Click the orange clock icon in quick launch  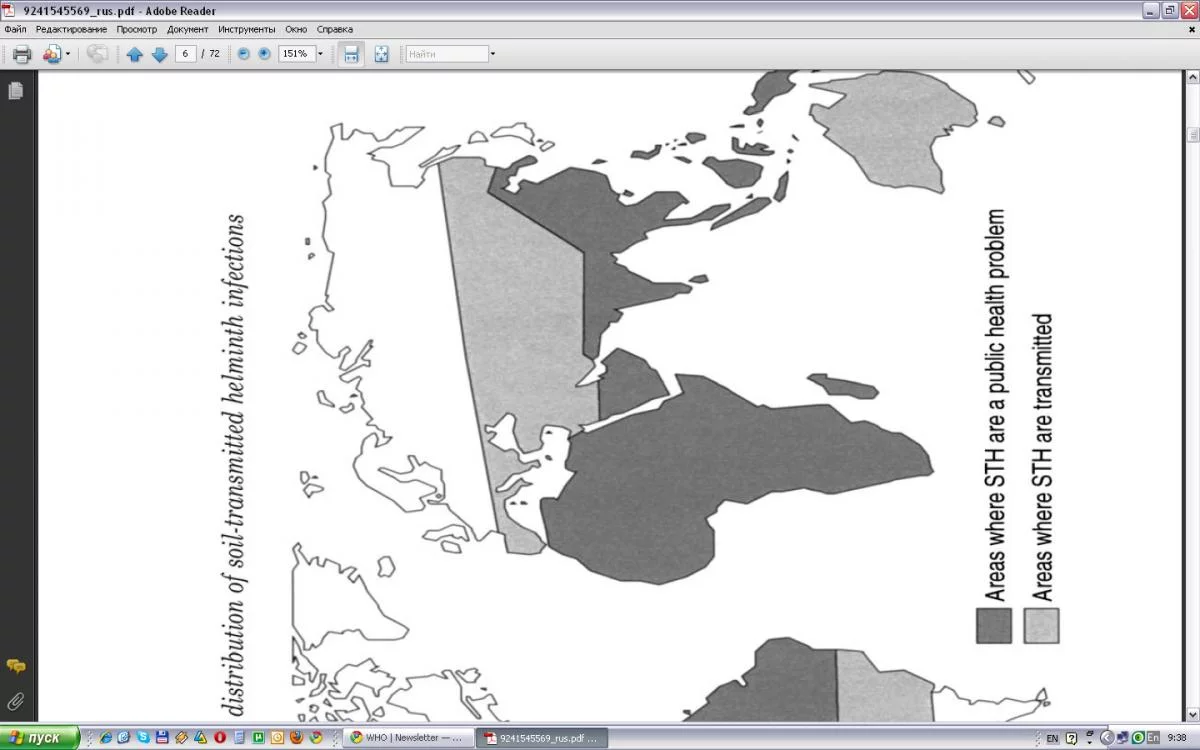277,738
